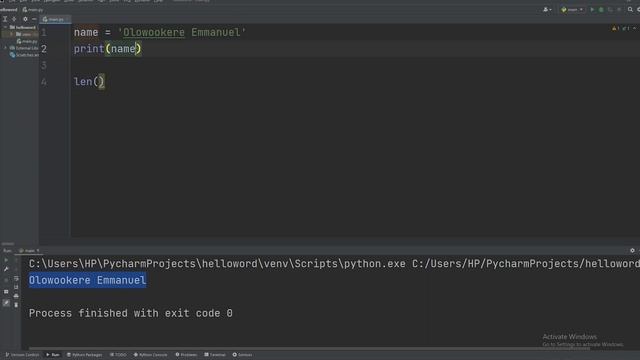Screen dimensions: 640x360
Task: Open the Terminal tool window
Action: tap(215, 355)
